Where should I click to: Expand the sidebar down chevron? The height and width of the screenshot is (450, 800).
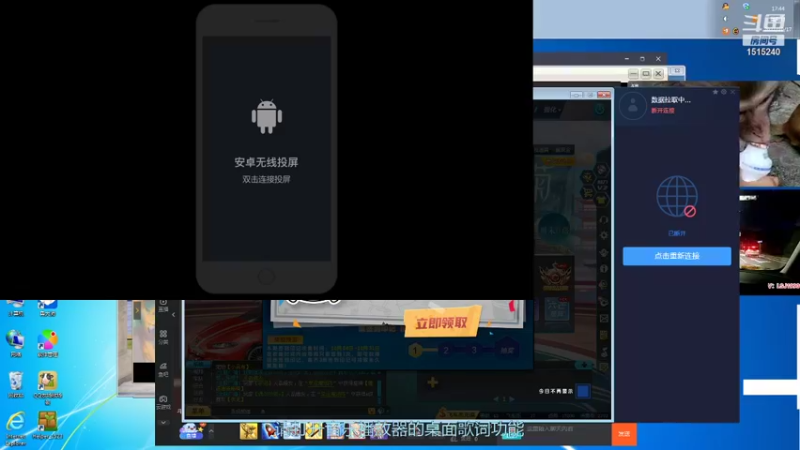tap(163, 422)
